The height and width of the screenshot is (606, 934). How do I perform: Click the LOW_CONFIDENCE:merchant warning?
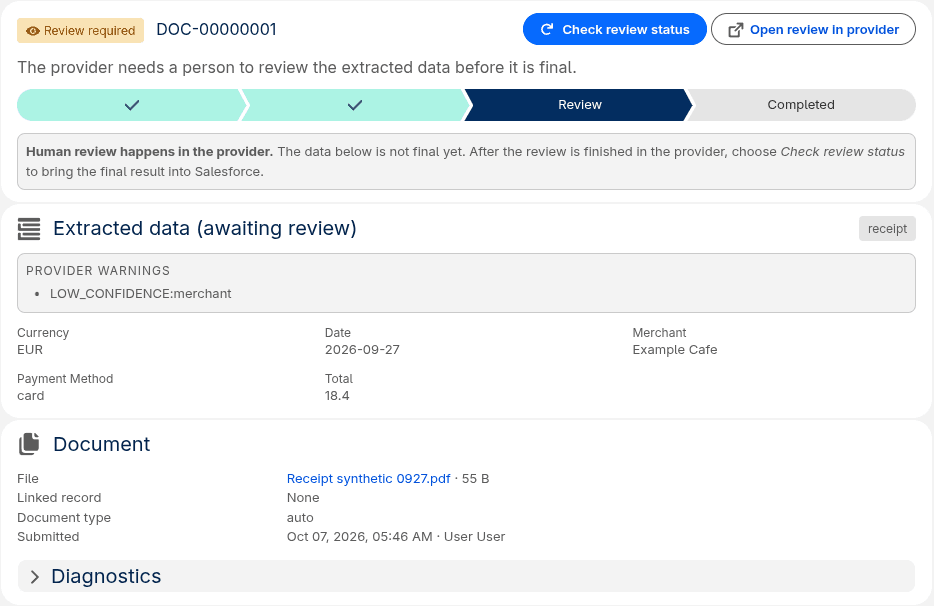141,294
